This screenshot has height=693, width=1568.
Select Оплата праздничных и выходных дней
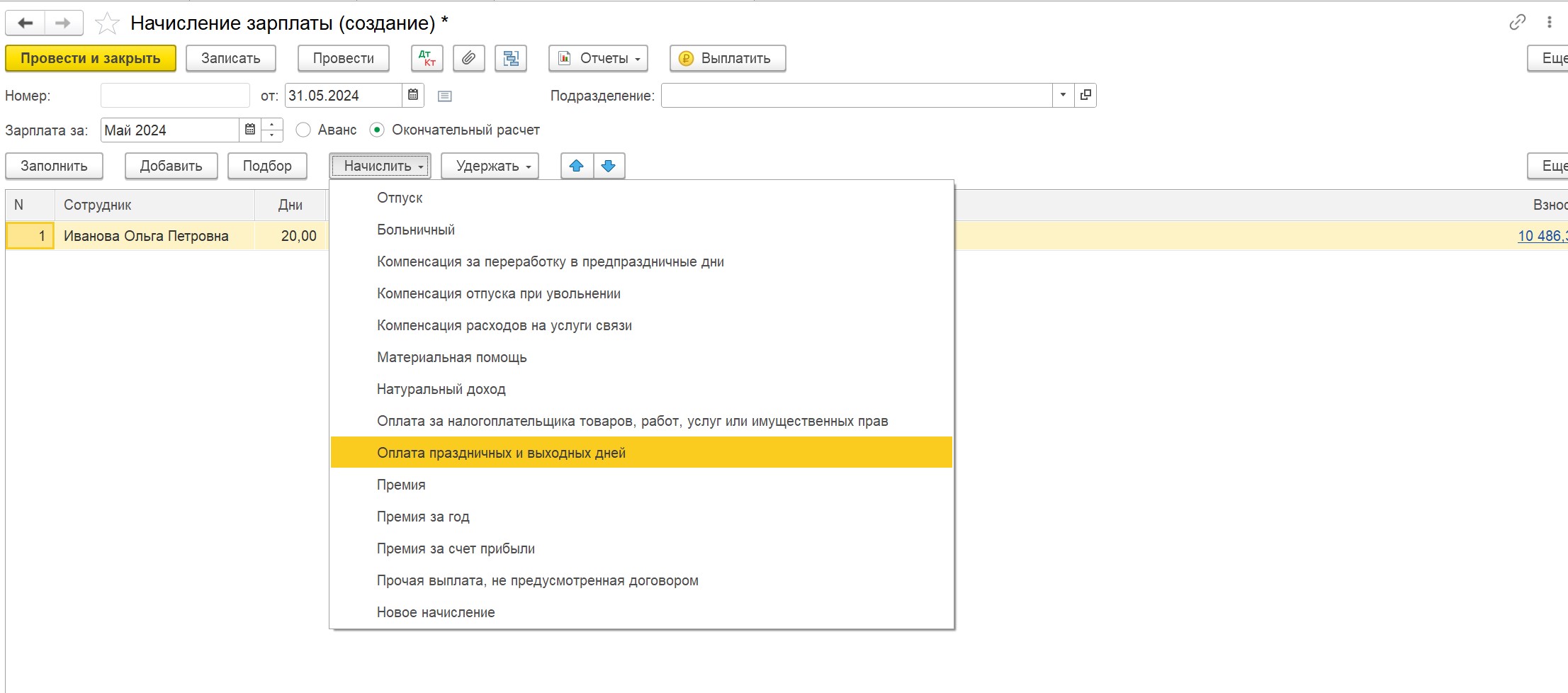click(641, 453)
